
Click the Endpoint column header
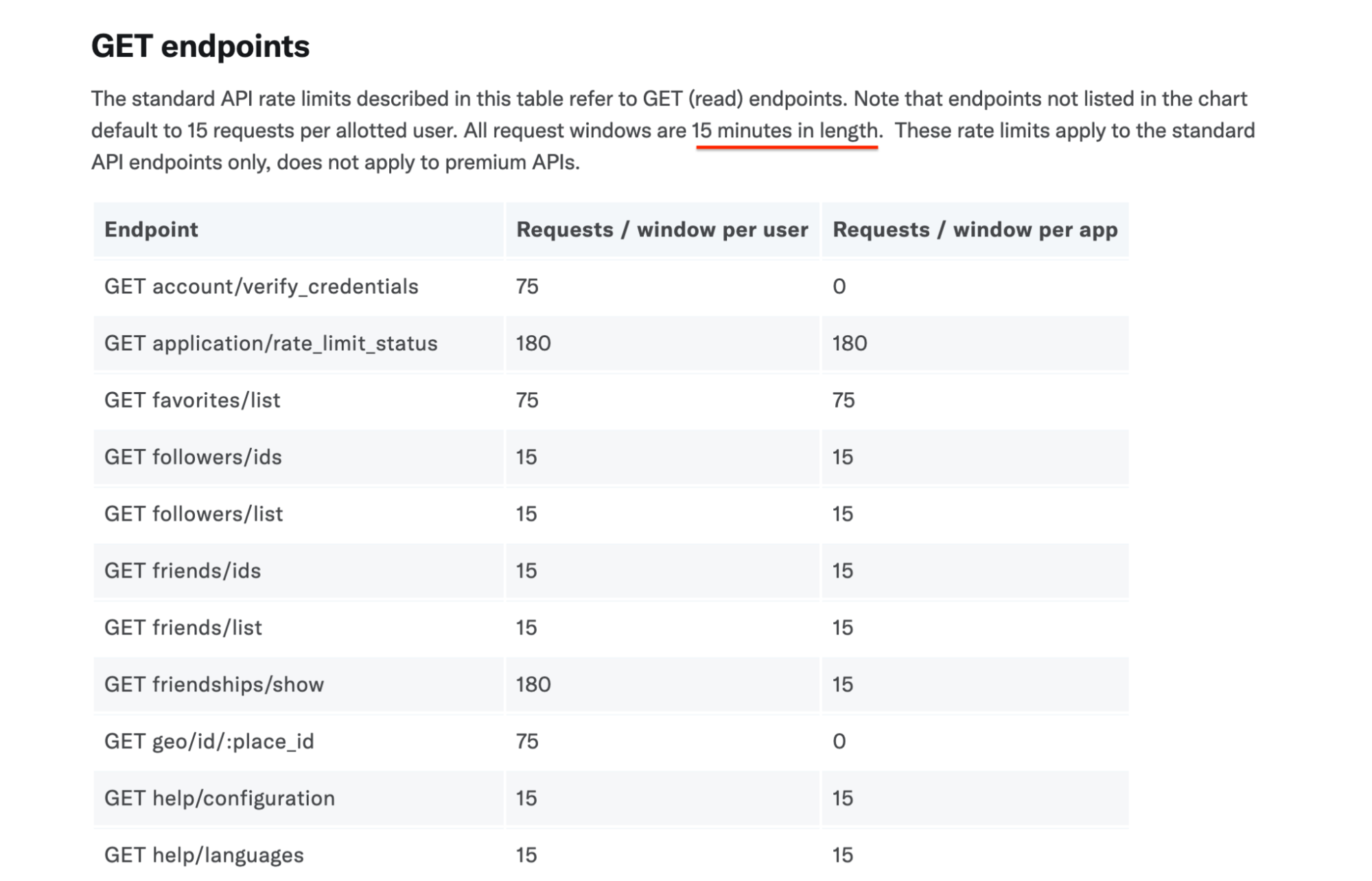[151, 229]
